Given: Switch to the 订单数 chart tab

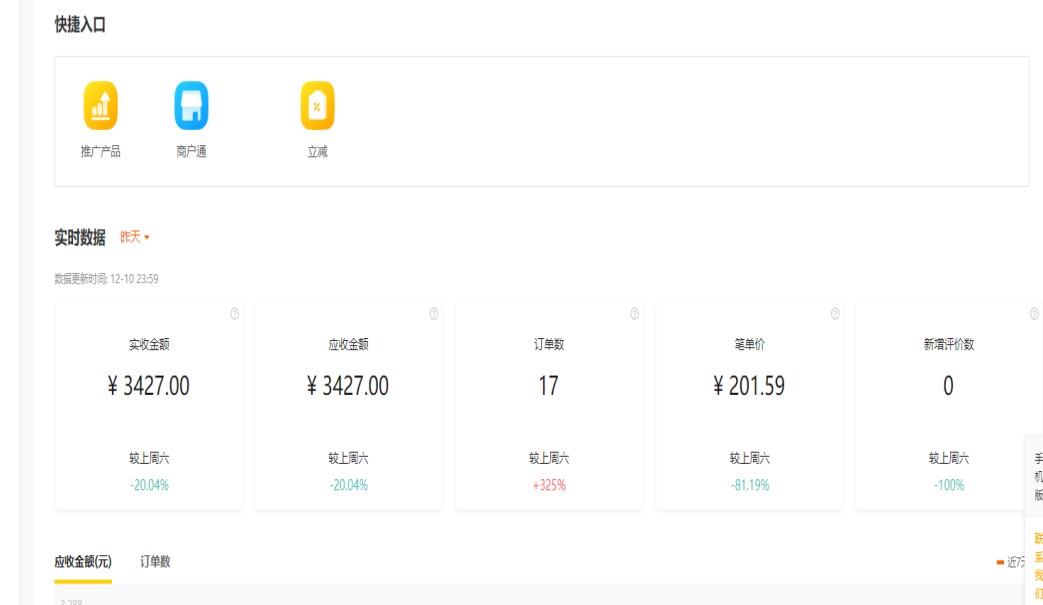Looking at the screenshot, I should (155, 562).
